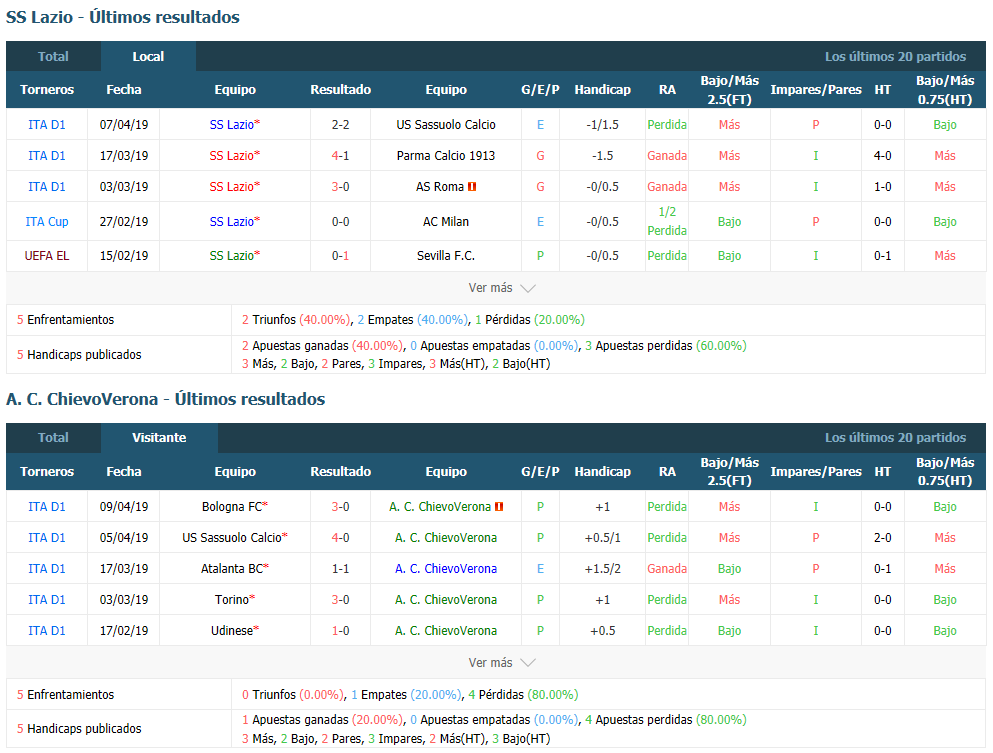Expand Ver más under ChievoVerona results
The width and height of the screenshot is (993, 753).
coord(501,662)
